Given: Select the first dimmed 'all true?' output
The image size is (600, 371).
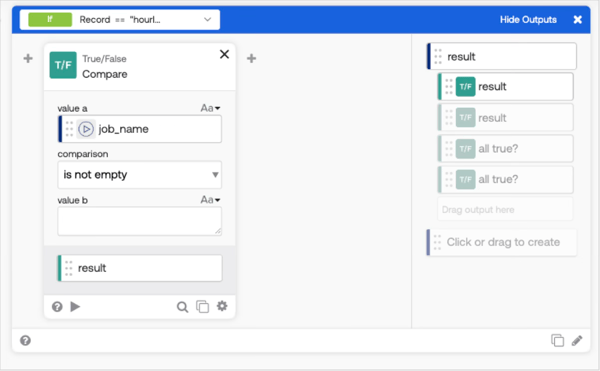Looking at the screenshot, I should tap(505, 148).
